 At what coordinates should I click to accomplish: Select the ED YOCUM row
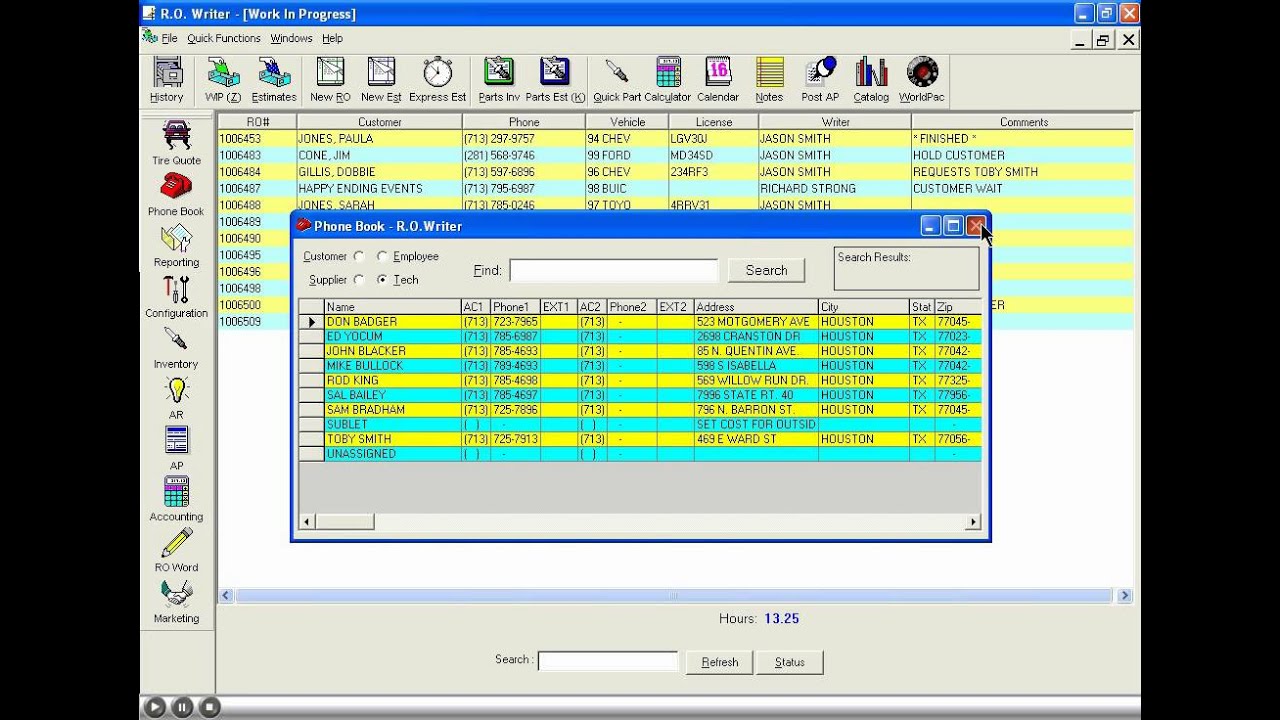(639, 337)
